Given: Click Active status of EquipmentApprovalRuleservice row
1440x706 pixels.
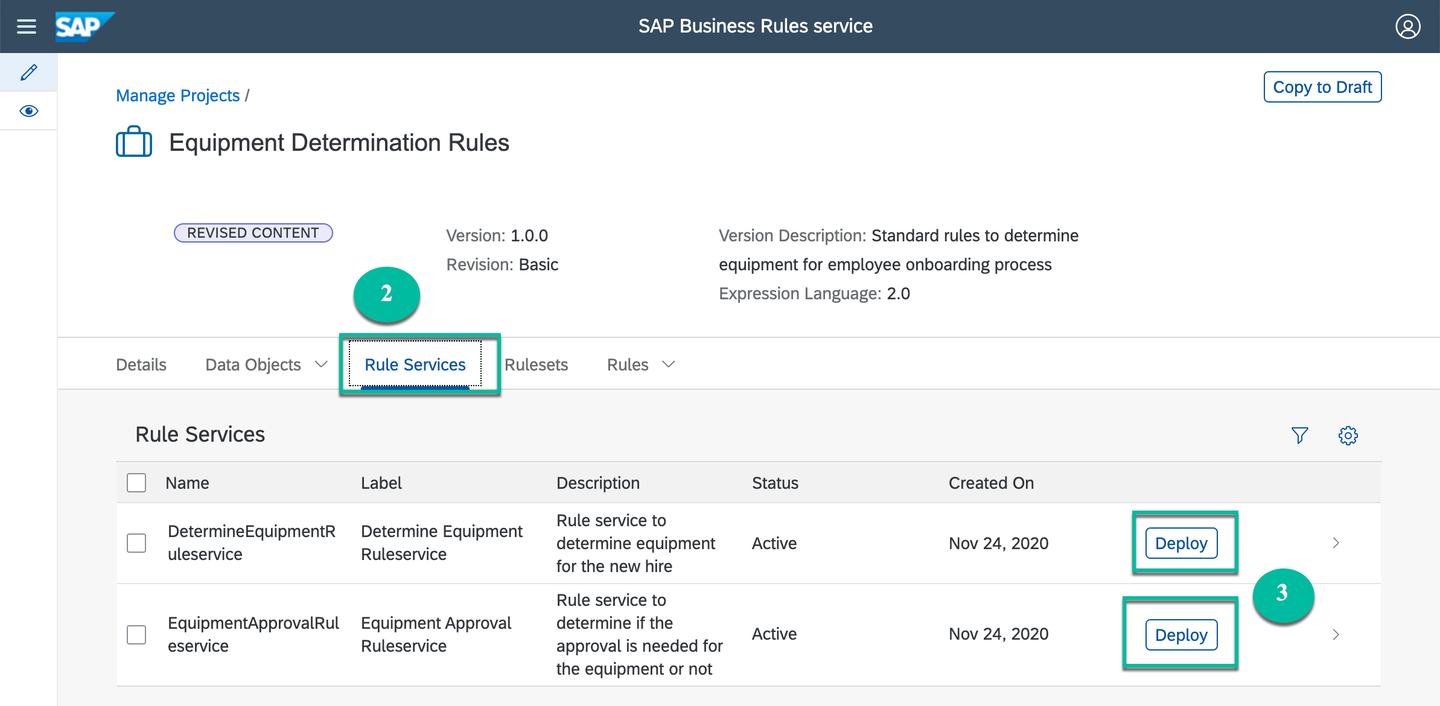Looking at the screenshot, I should [774, 635].
